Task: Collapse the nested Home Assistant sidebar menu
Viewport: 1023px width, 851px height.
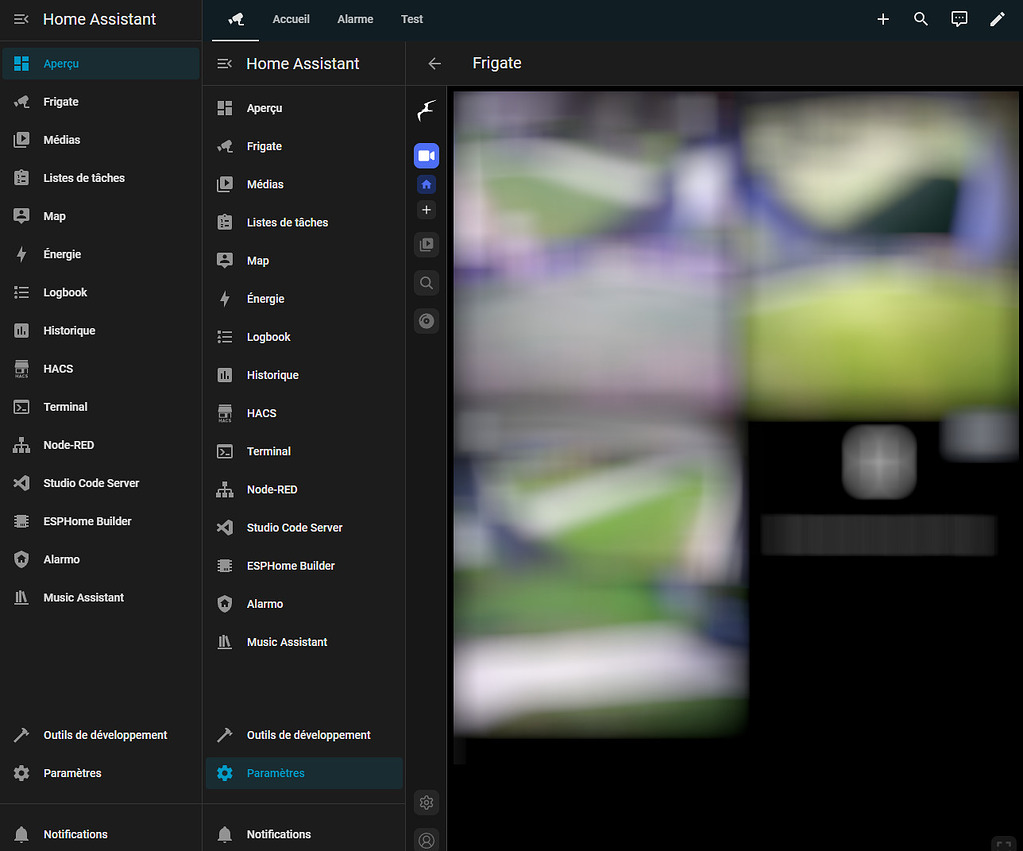Action: pos(225,63)
